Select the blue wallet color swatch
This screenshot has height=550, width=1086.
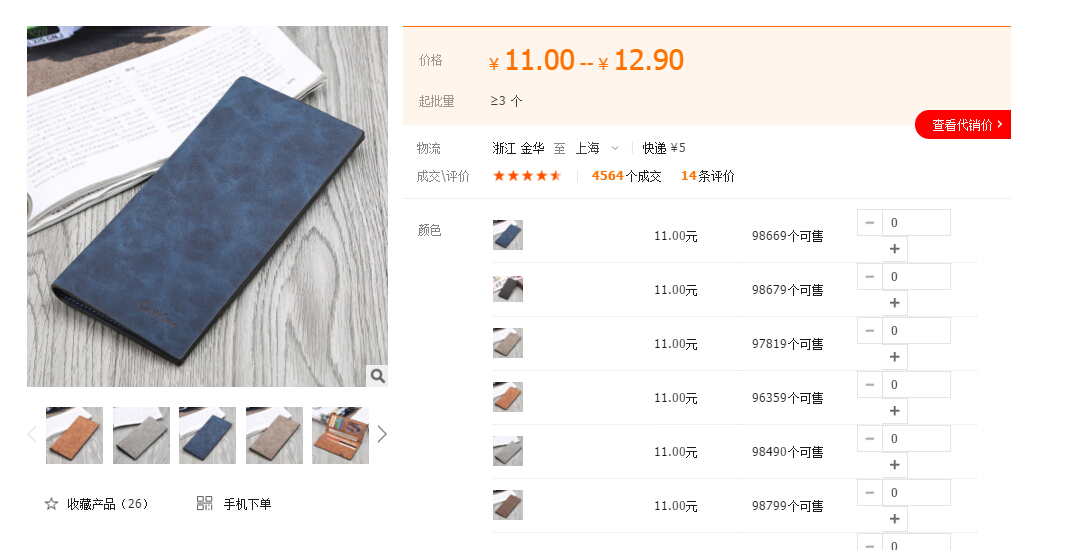[508, 235]
